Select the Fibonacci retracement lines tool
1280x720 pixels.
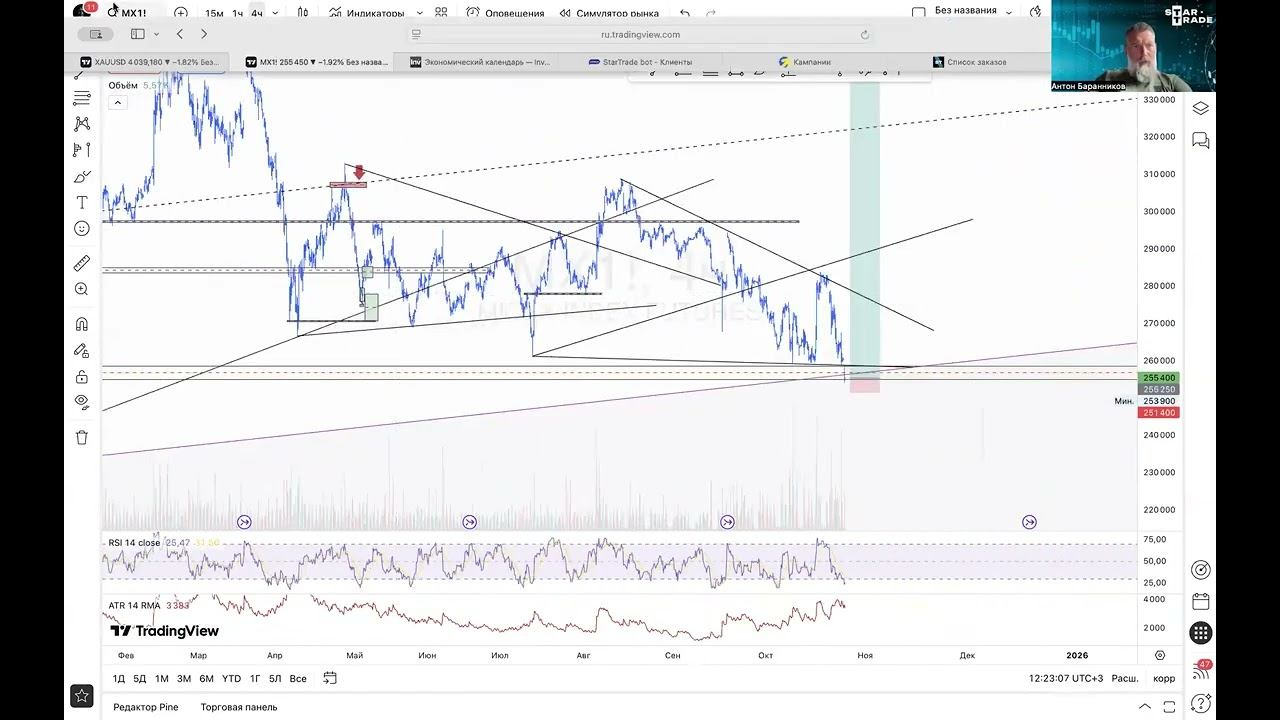point(82,98)
